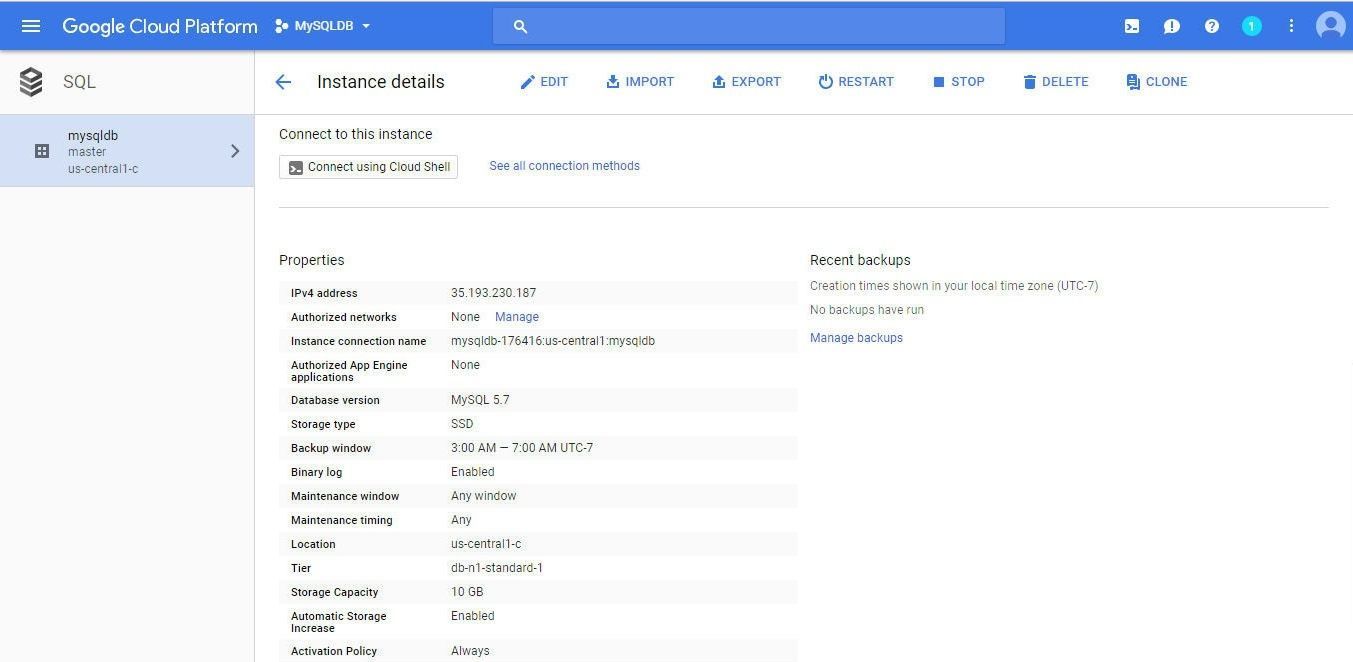Click Manage link for authorized networks

(x=517, y=317)
